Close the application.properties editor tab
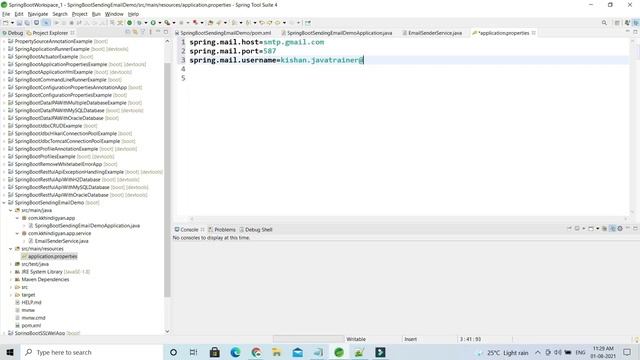This screenshot has height=360, width=640. (533, 33)
